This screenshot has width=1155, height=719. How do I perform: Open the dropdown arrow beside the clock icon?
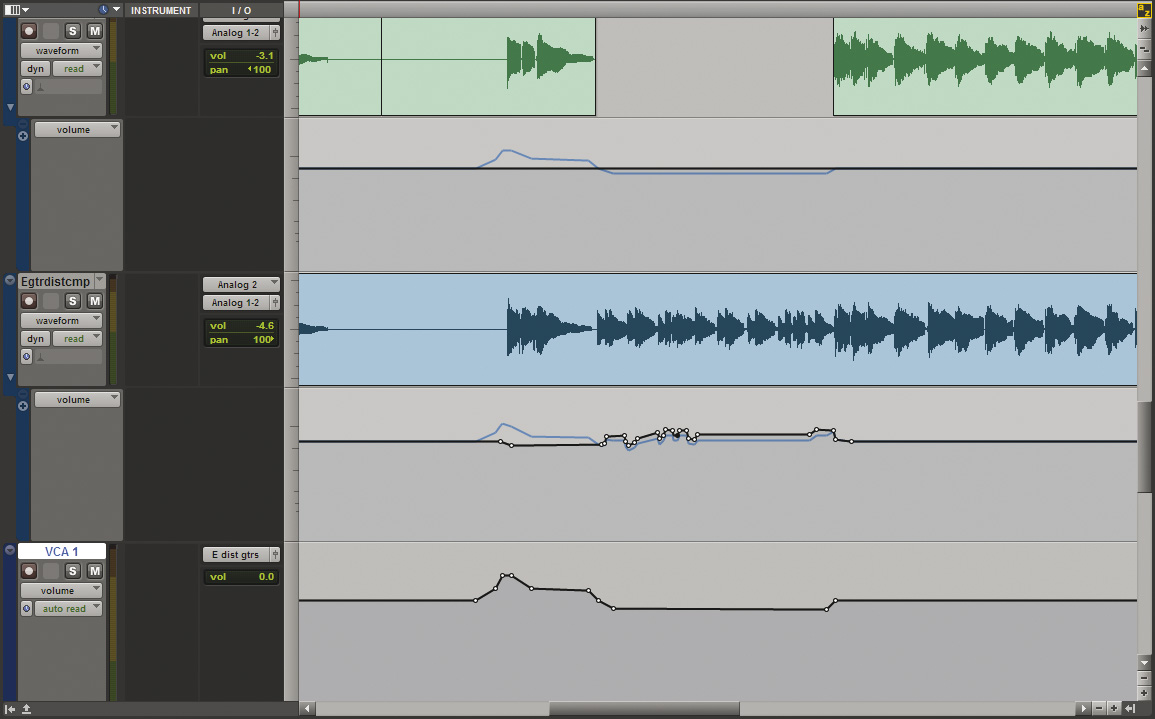coord(116,10)
